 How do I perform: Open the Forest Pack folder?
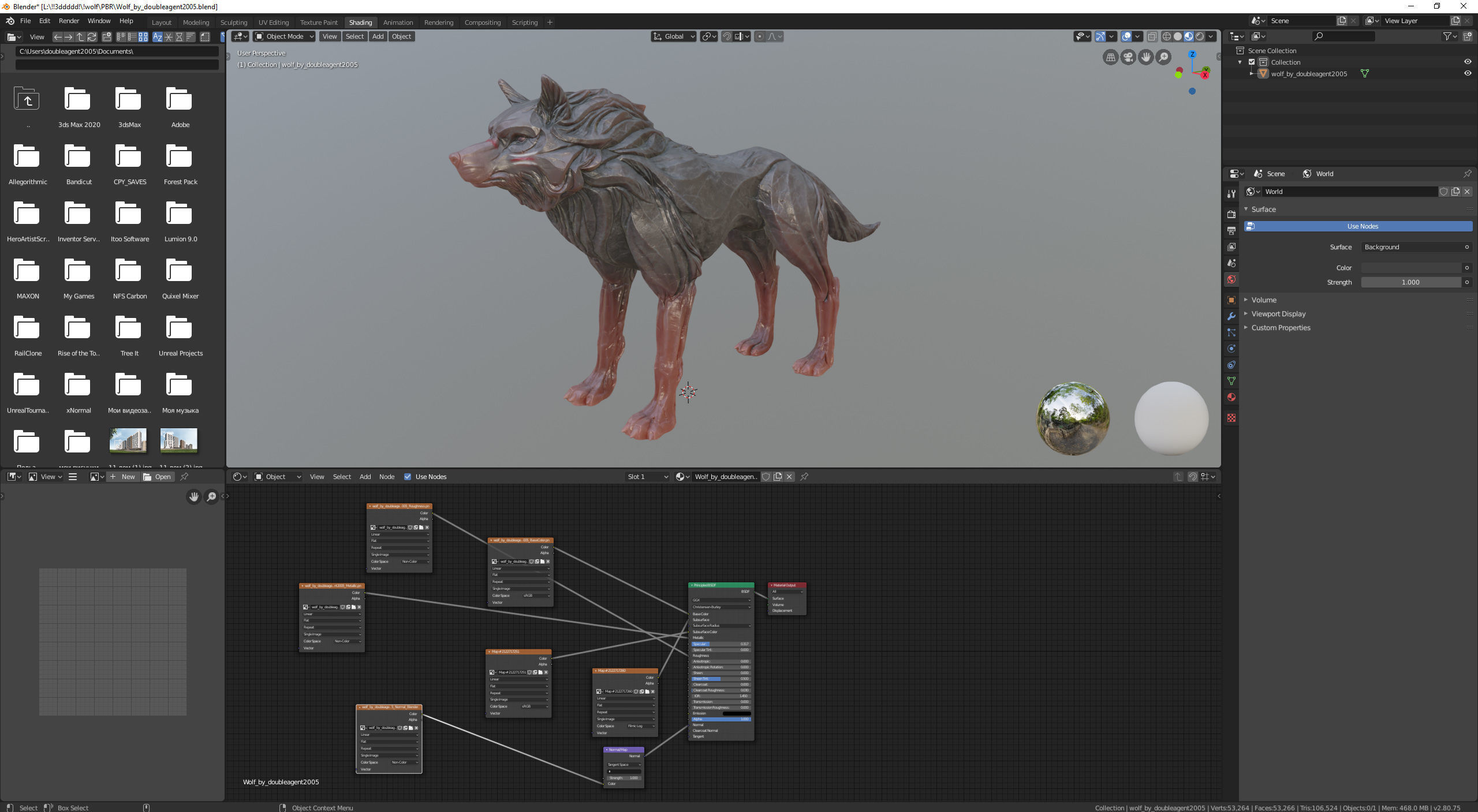click(x=180, y=163)
